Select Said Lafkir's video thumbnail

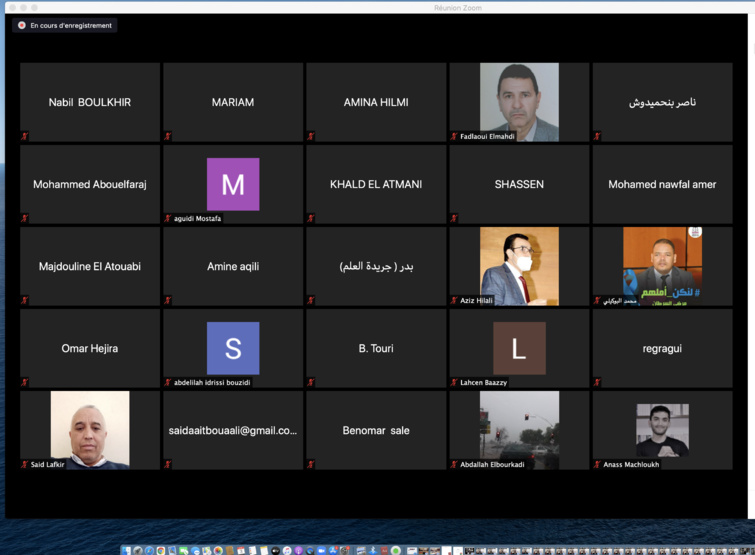(x=90, y=426)
